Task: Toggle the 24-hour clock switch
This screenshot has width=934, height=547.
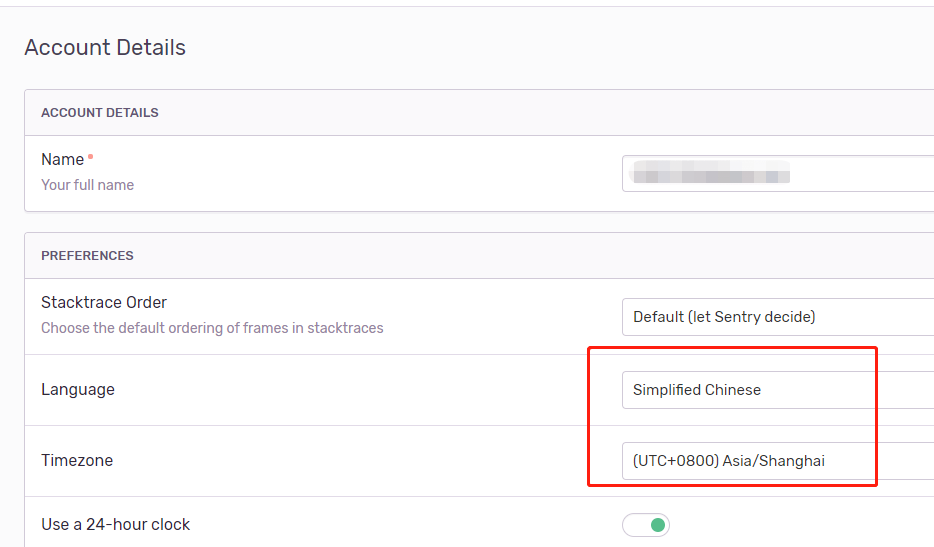Action: [646, 525]
